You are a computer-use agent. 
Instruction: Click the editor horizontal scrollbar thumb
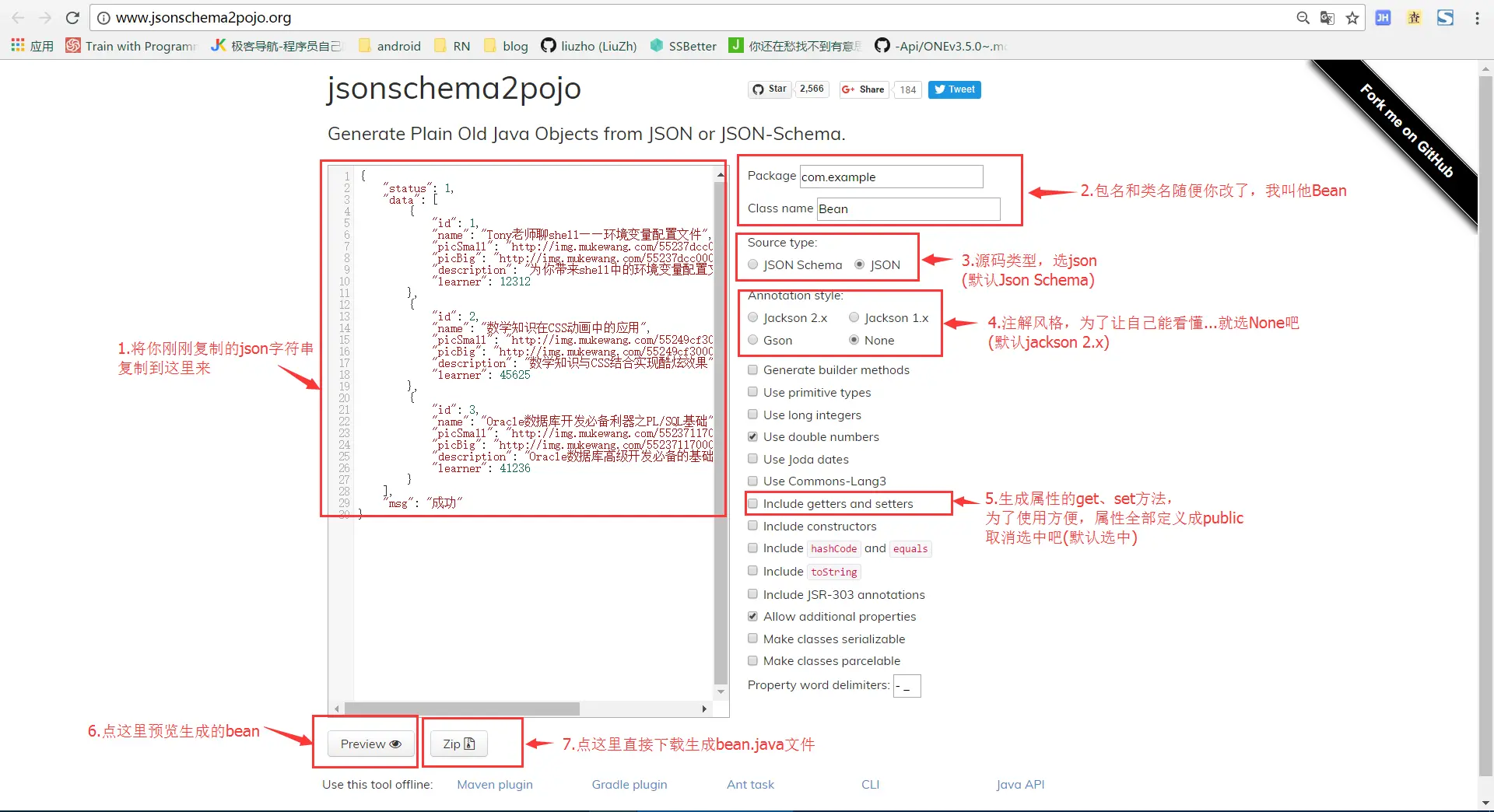click(x=462, y=709)
